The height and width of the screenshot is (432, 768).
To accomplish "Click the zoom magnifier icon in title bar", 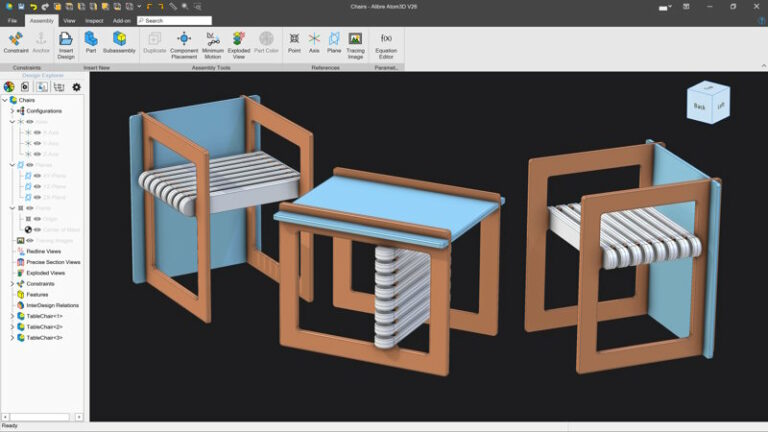I will 185,6.
